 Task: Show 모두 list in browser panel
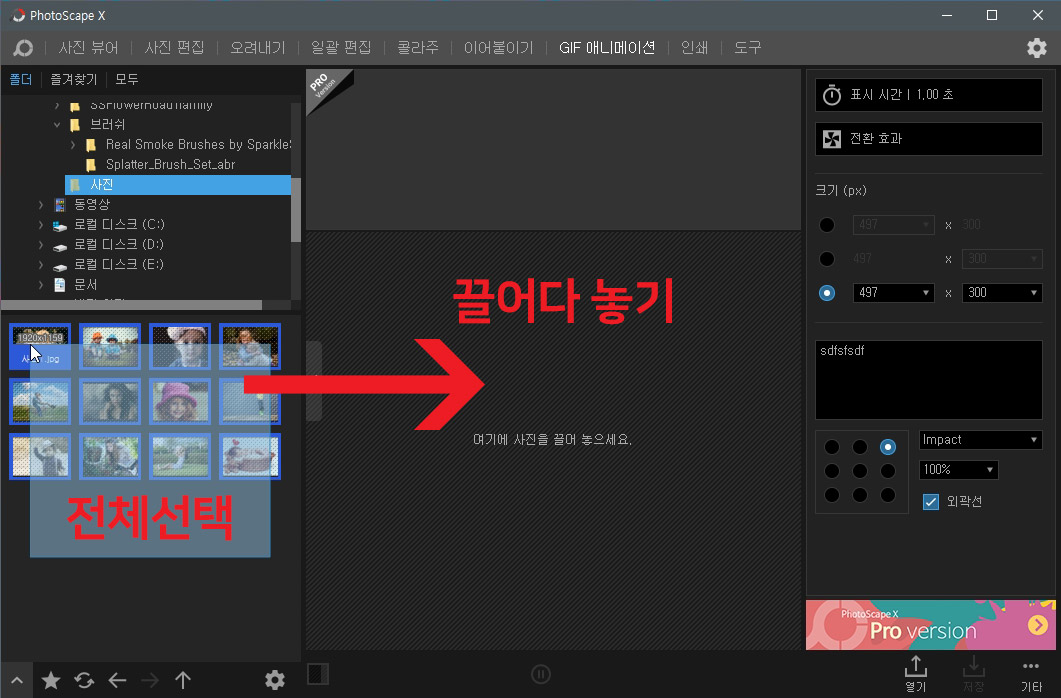[127, 79]
